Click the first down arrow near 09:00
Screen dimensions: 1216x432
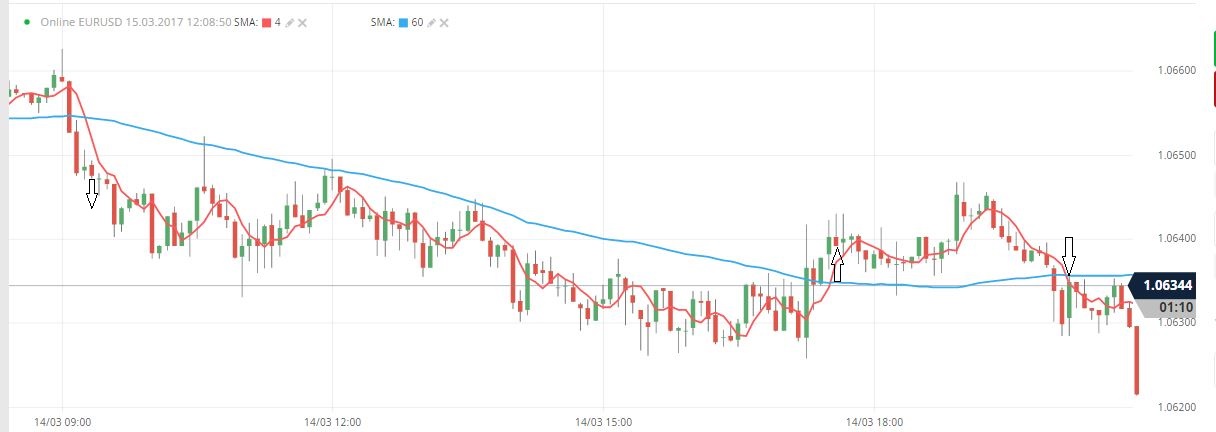92,193
